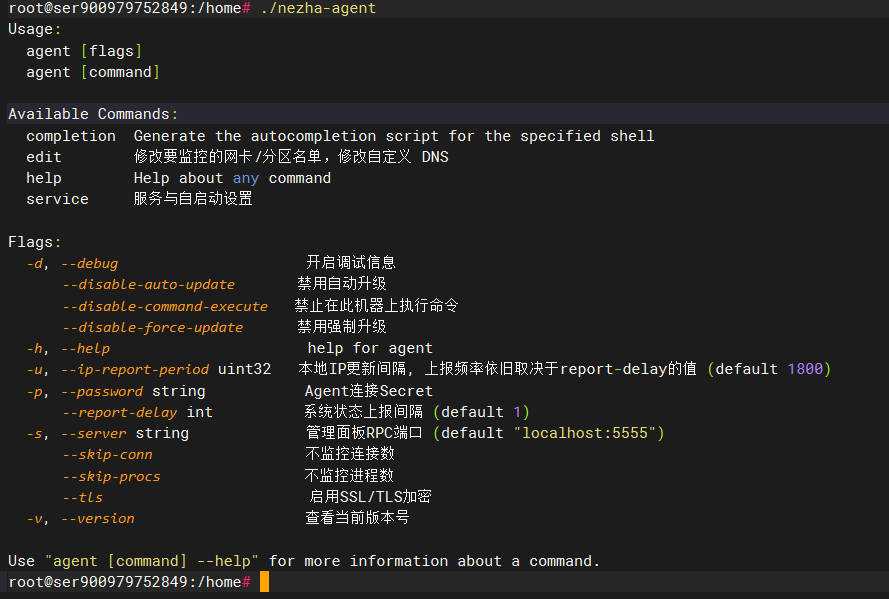Click the 'help' command name
889x599 pixels.
point(44,179)
